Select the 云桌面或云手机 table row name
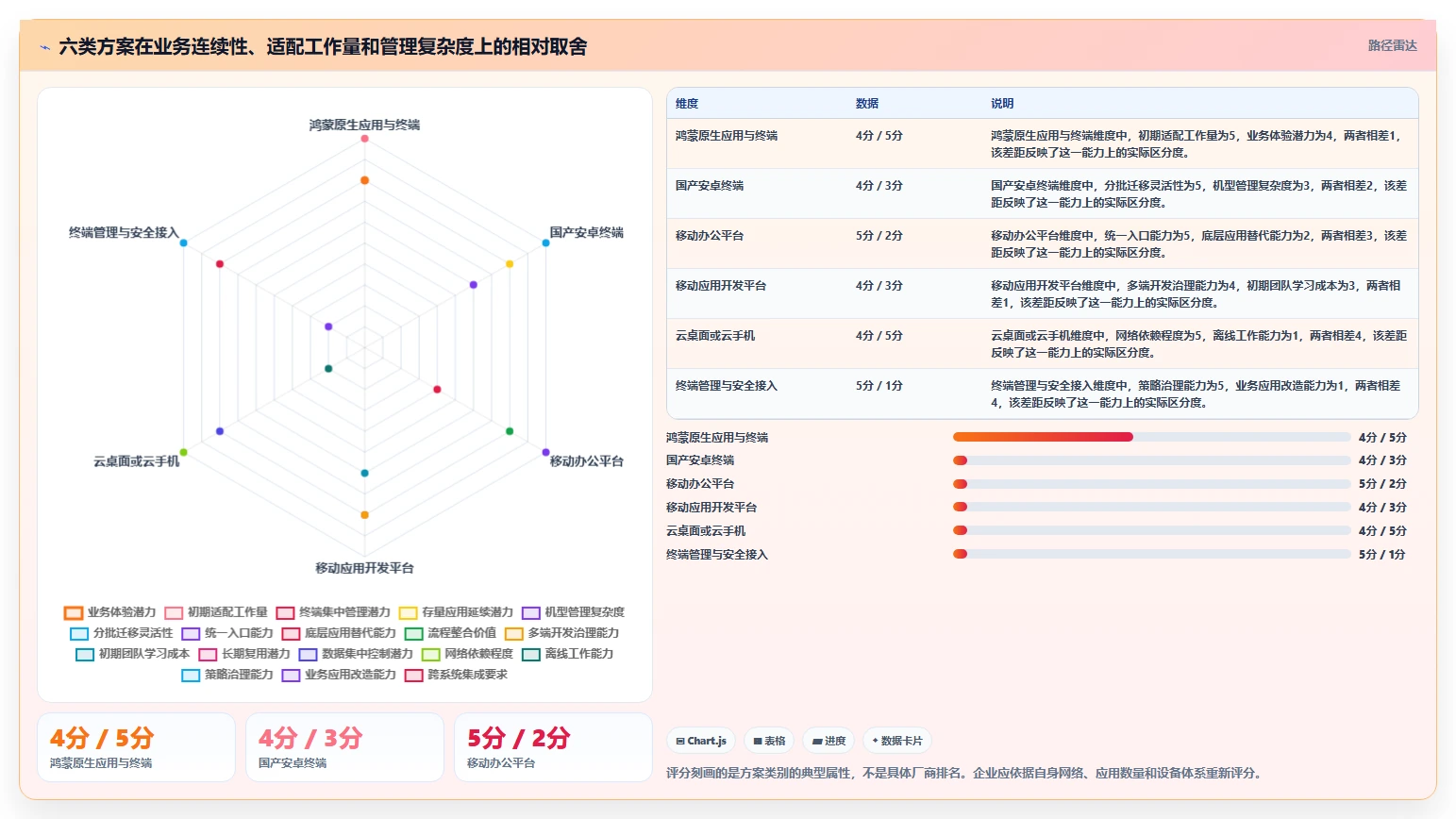Screen dimensions: 1456x819 click(715, 336)
